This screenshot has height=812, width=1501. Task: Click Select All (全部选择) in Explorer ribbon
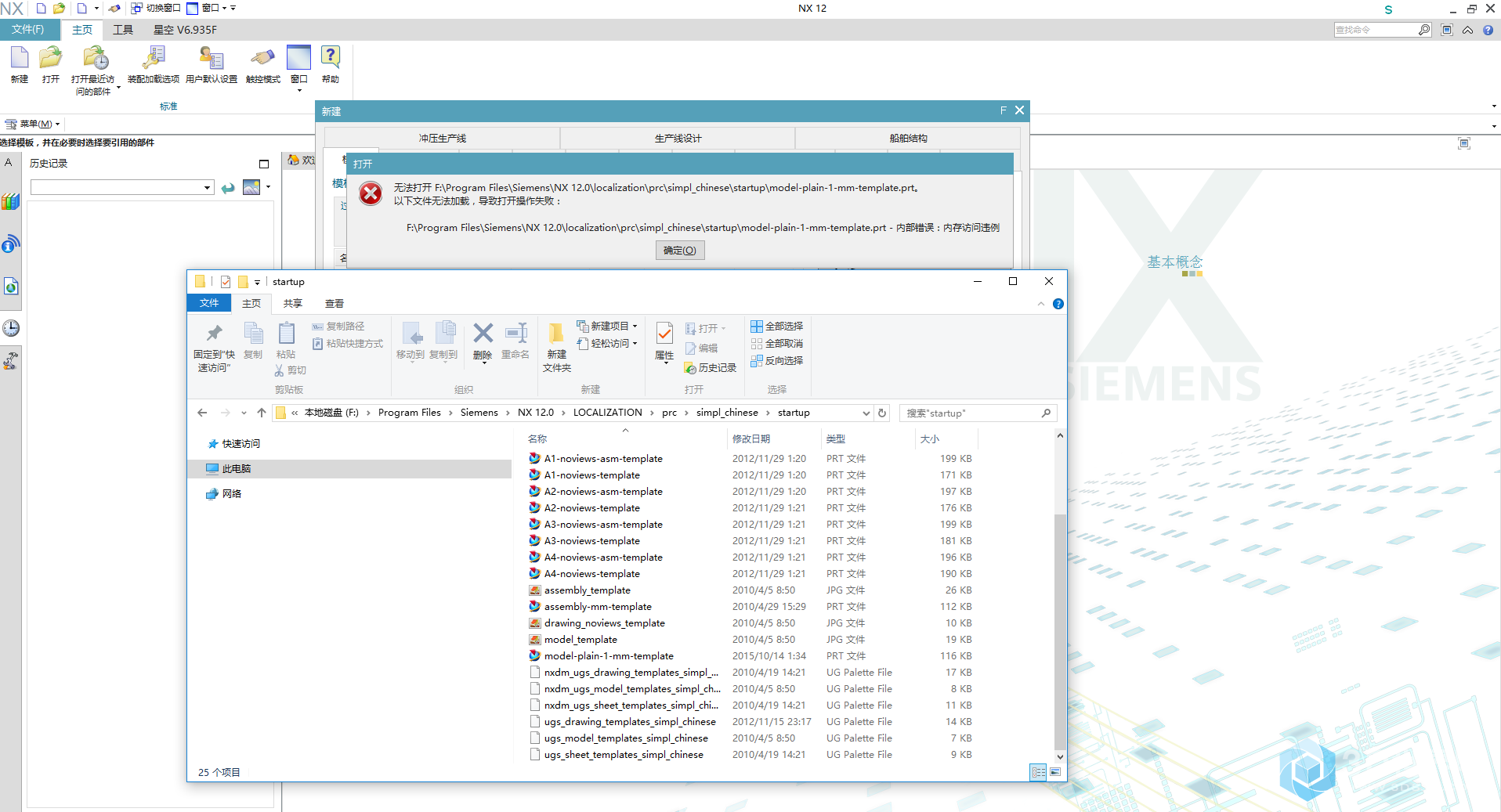(x=776, y=327)
